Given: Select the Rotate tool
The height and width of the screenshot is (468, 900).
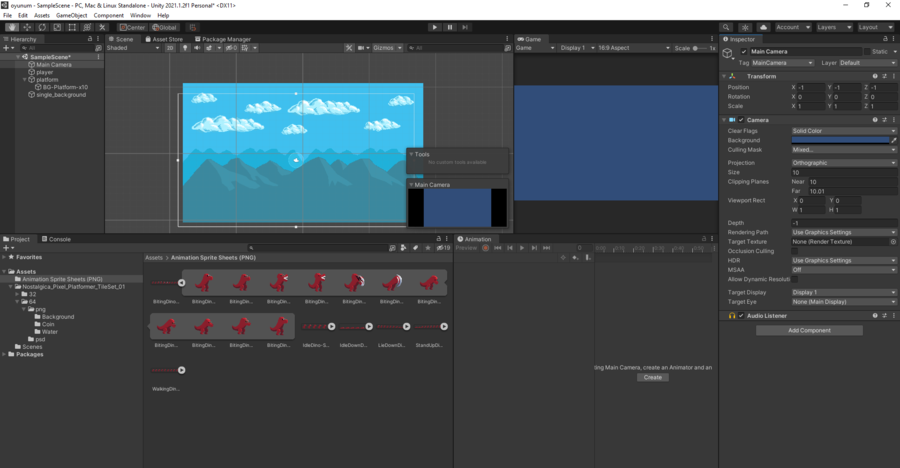Looking at the screenshot, I should tap(42, 27).
